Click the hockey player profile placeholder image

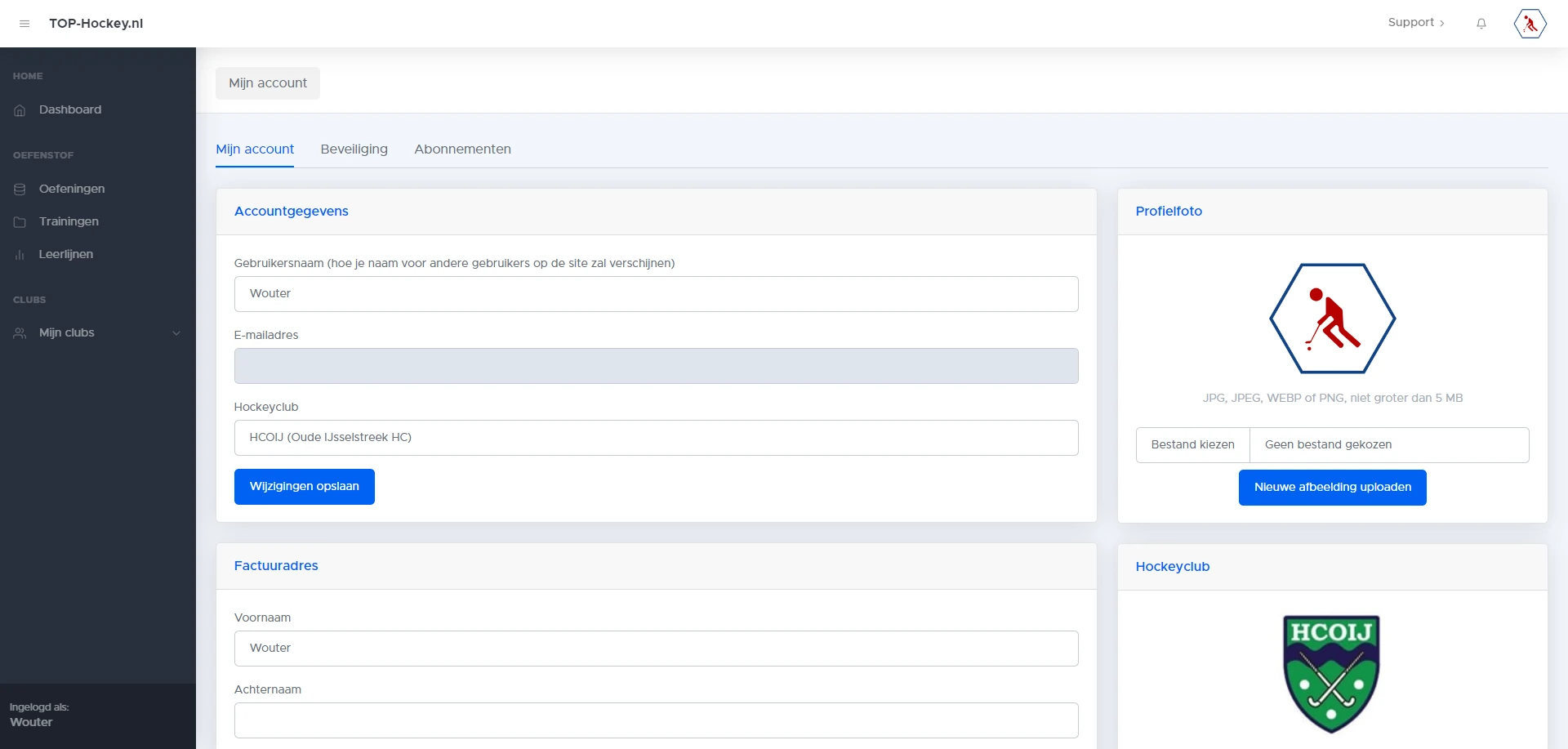click(x=1331, y=319)
